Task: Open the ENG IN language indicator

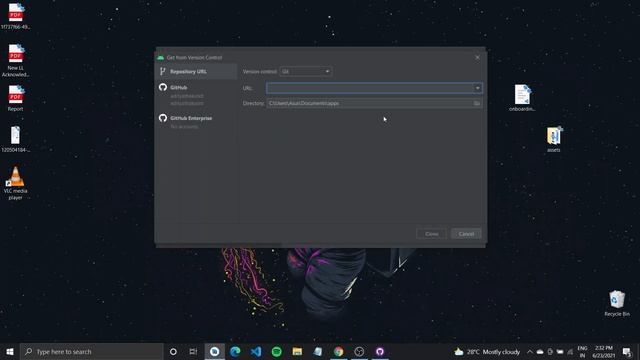Action: coord(582,351)
